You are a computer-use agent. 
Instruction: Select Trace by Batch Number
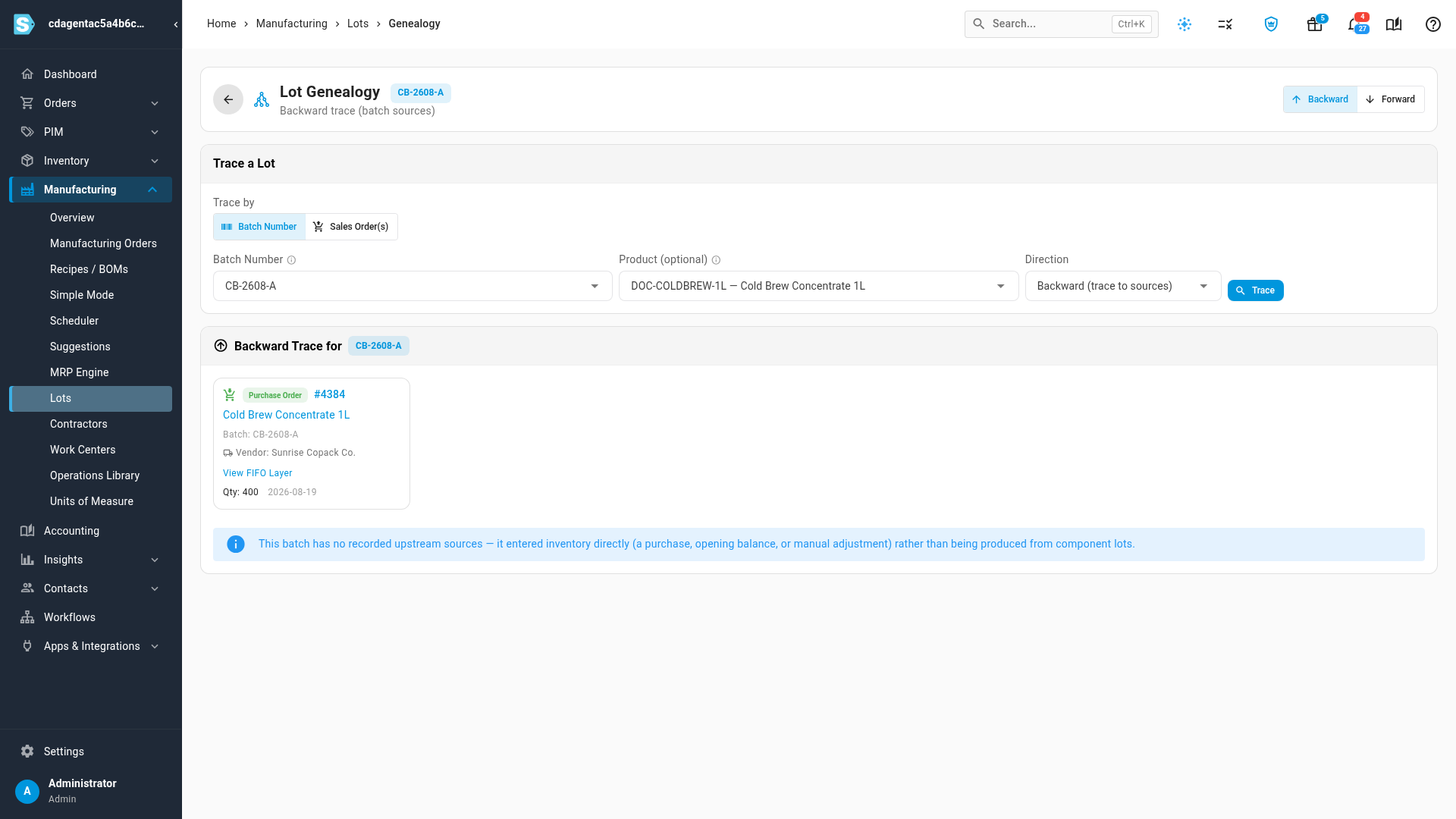tap(259, 227)
